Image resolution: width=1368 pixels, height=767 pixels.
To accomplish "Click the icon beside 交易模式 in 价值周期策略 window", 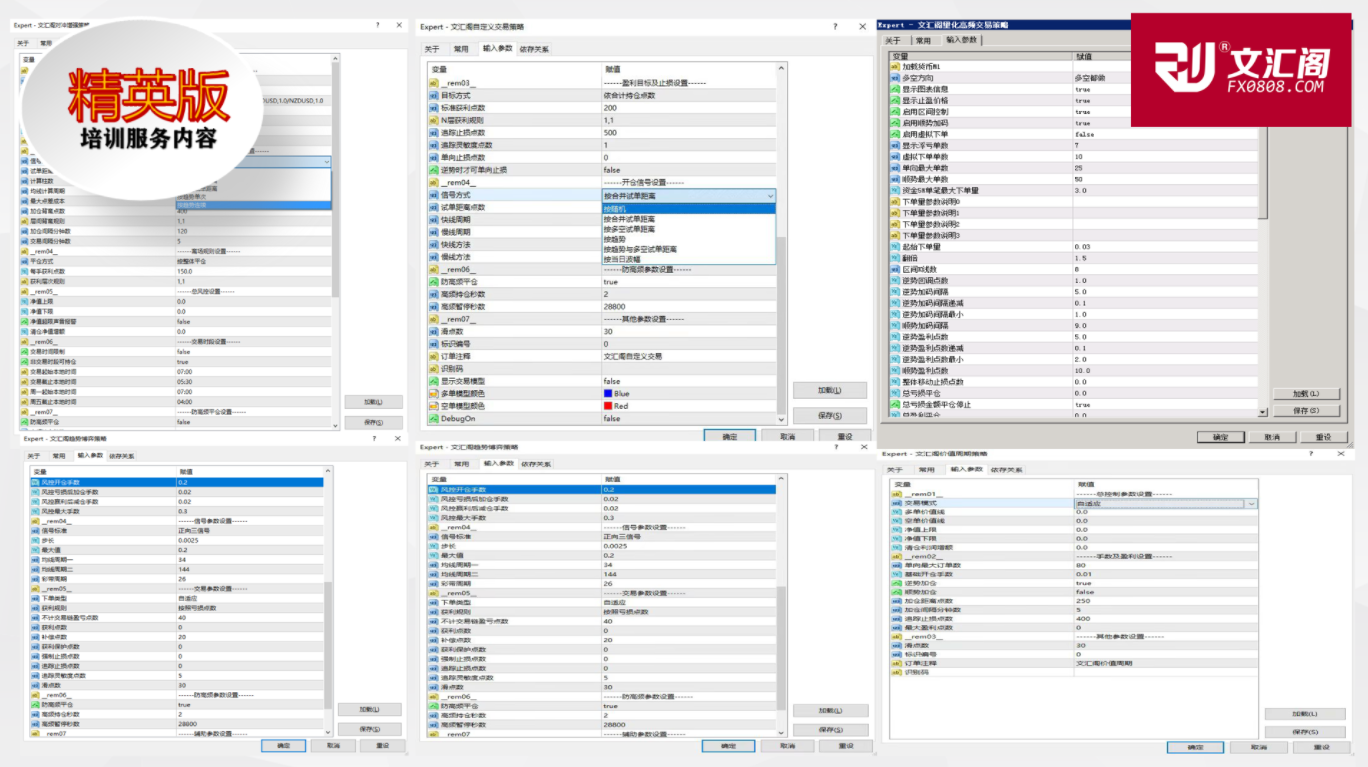I will coord(895,503).
